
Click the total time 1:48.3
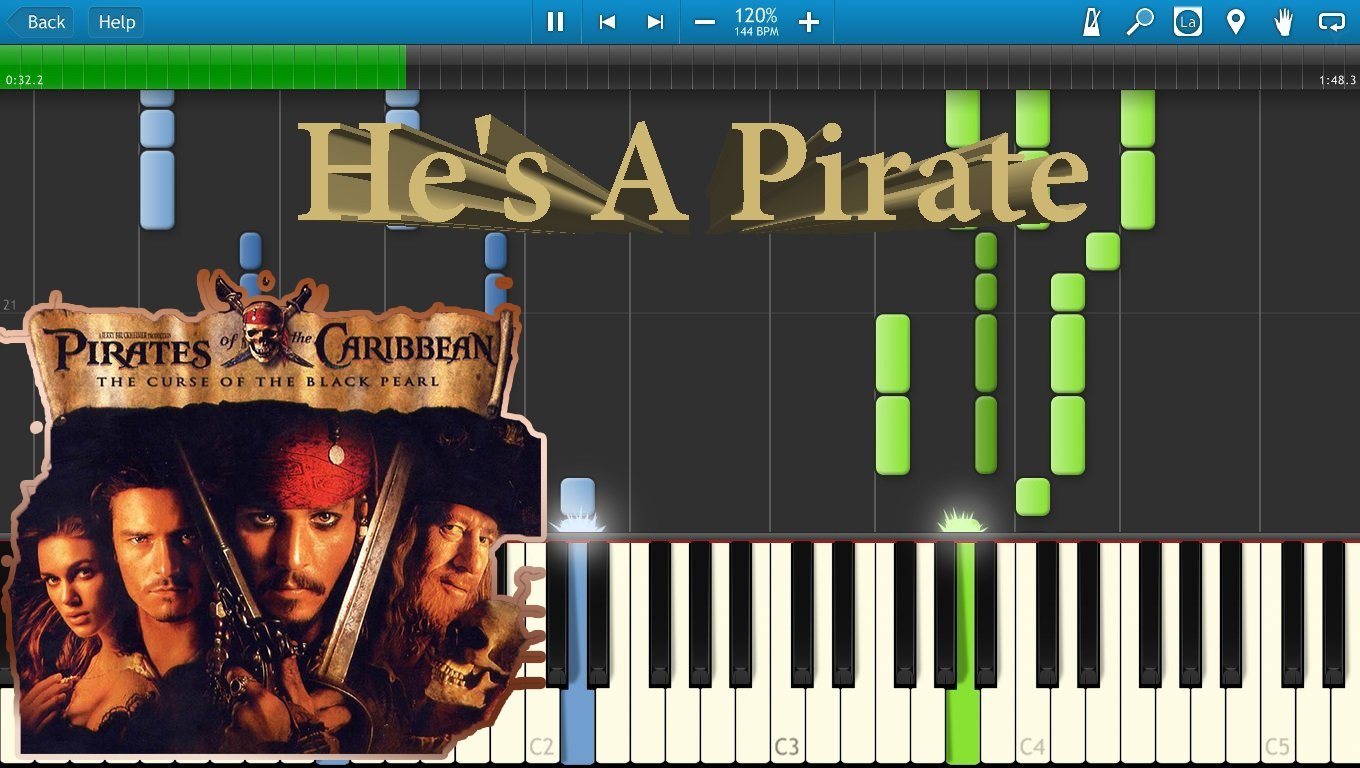pyautogui.click(x=1337, y=80)
